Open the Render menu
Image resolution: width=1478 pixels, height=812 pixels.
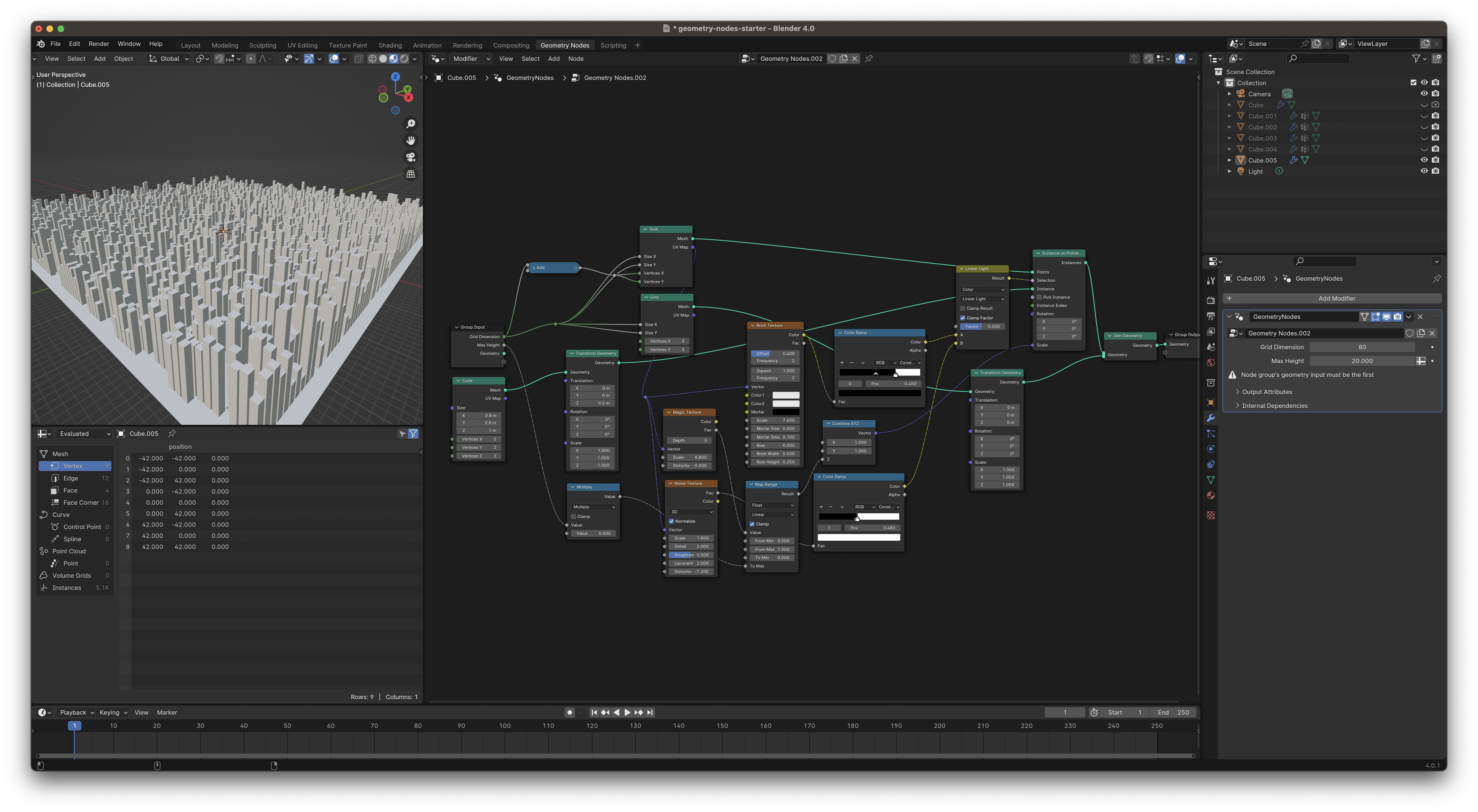coord(99,44)
